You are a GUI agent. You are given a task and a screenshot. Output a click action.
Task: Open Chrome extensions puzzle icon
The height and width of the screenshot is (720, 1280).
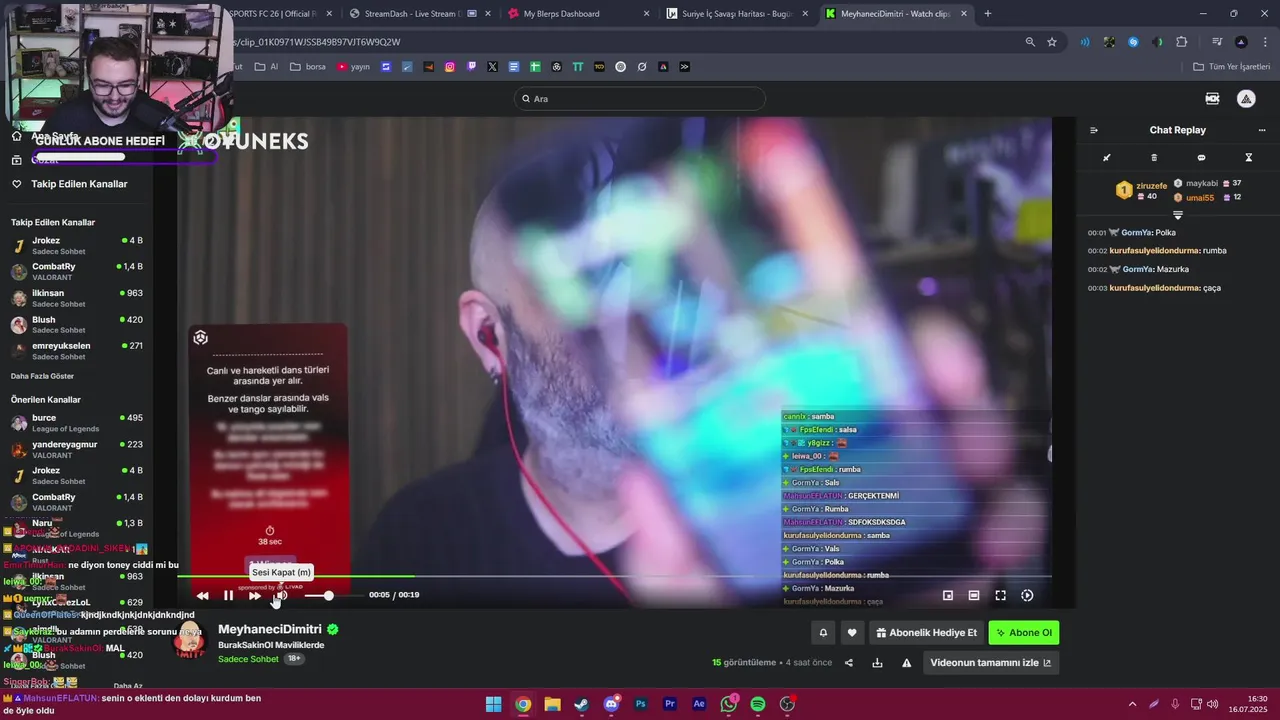click(1182, 42)
